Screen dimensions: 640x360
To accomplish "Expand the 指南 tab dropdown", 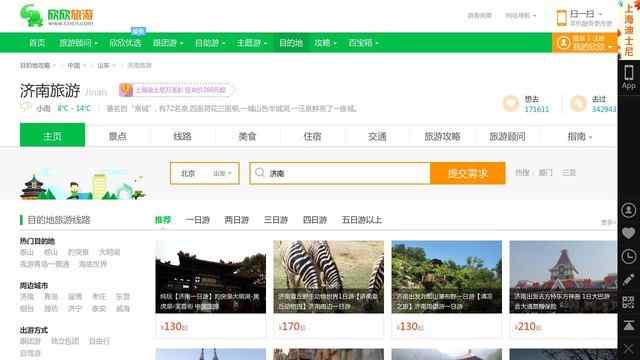I will tap(580, 136).
